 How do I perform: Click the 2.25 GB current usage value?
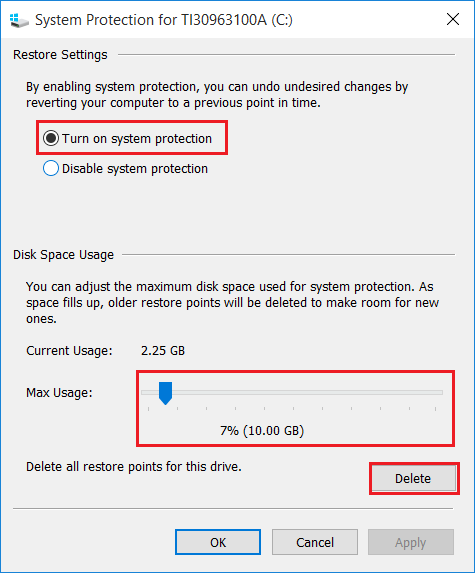point(163,351)
